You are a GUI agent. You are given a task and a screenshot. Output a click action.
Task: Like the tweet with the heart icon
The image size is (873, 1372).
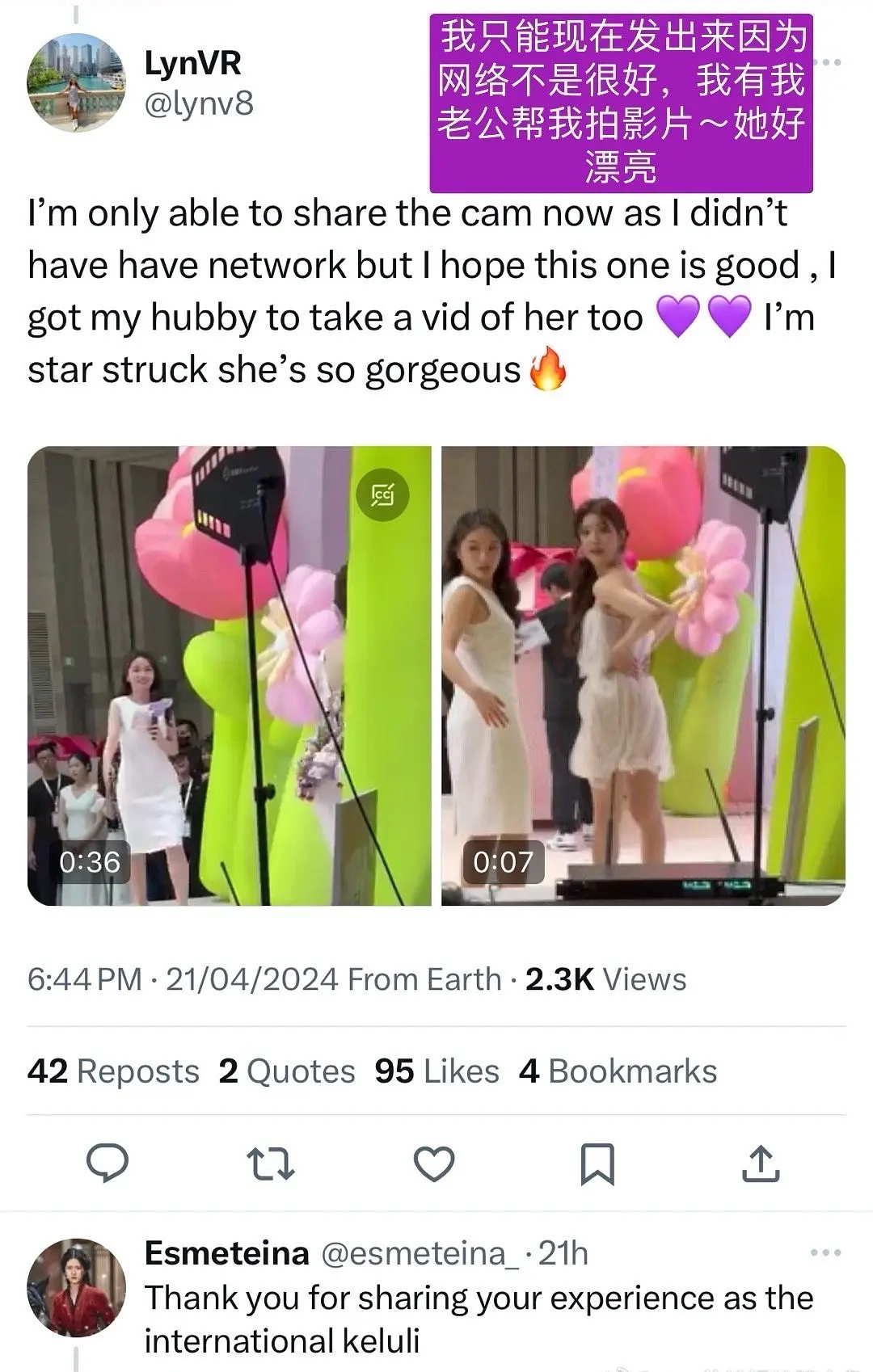(434, 1164)
